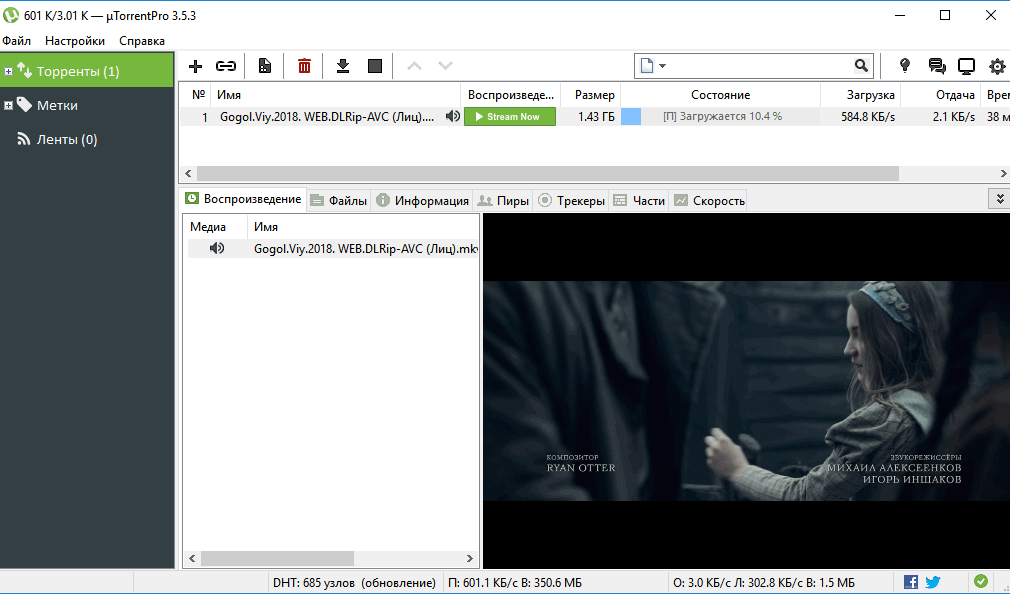Click the µTorrent logo in title bar
1010x594 pixels.
[11, 15]
